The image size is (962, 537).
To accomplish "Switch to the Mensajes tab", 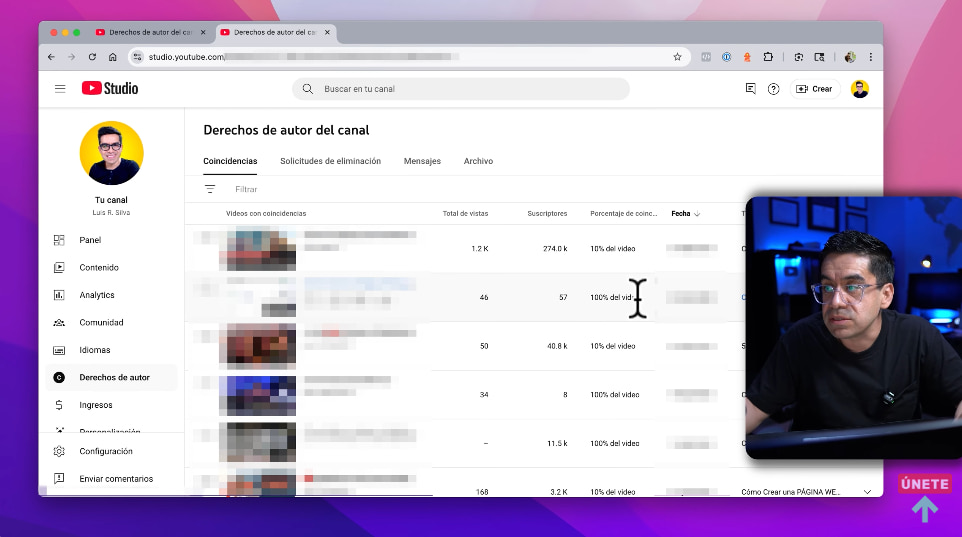I will (422, 161).
